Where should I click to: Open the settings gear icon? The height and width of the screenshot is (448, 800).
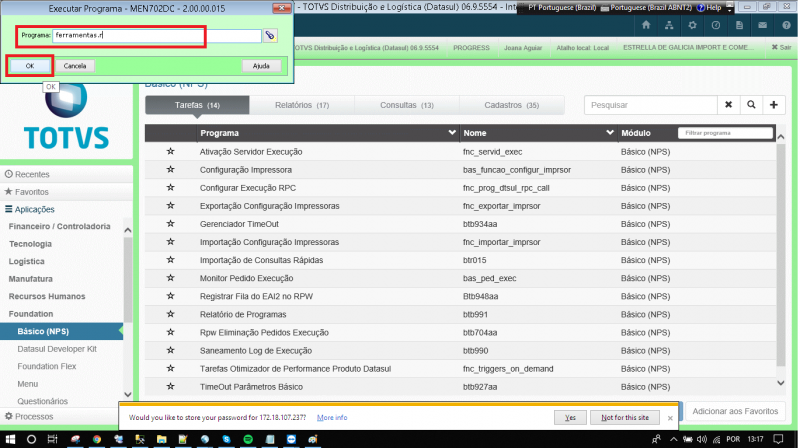click(692, 25)
